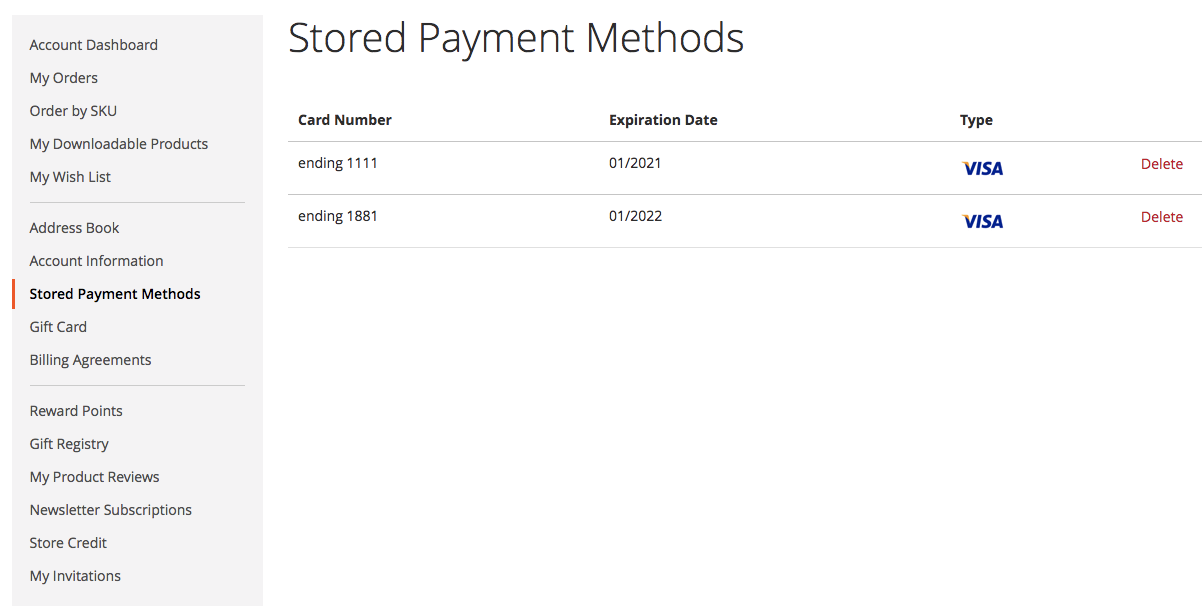Open Order by SKU link
The width and height of the screenshot is (1202, 616).
[x=73, y=111]
